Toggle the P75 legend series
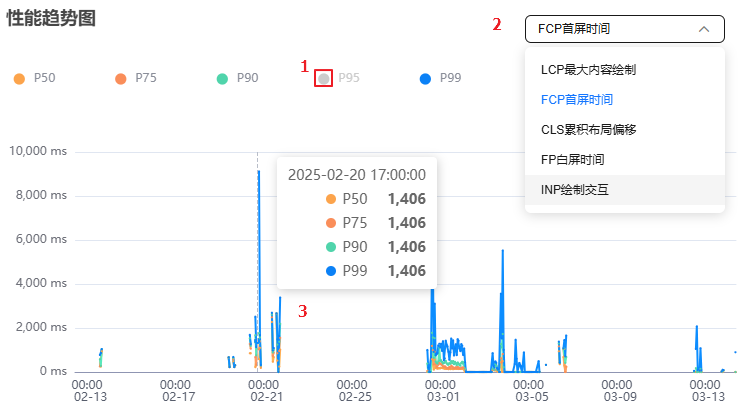 136,78
